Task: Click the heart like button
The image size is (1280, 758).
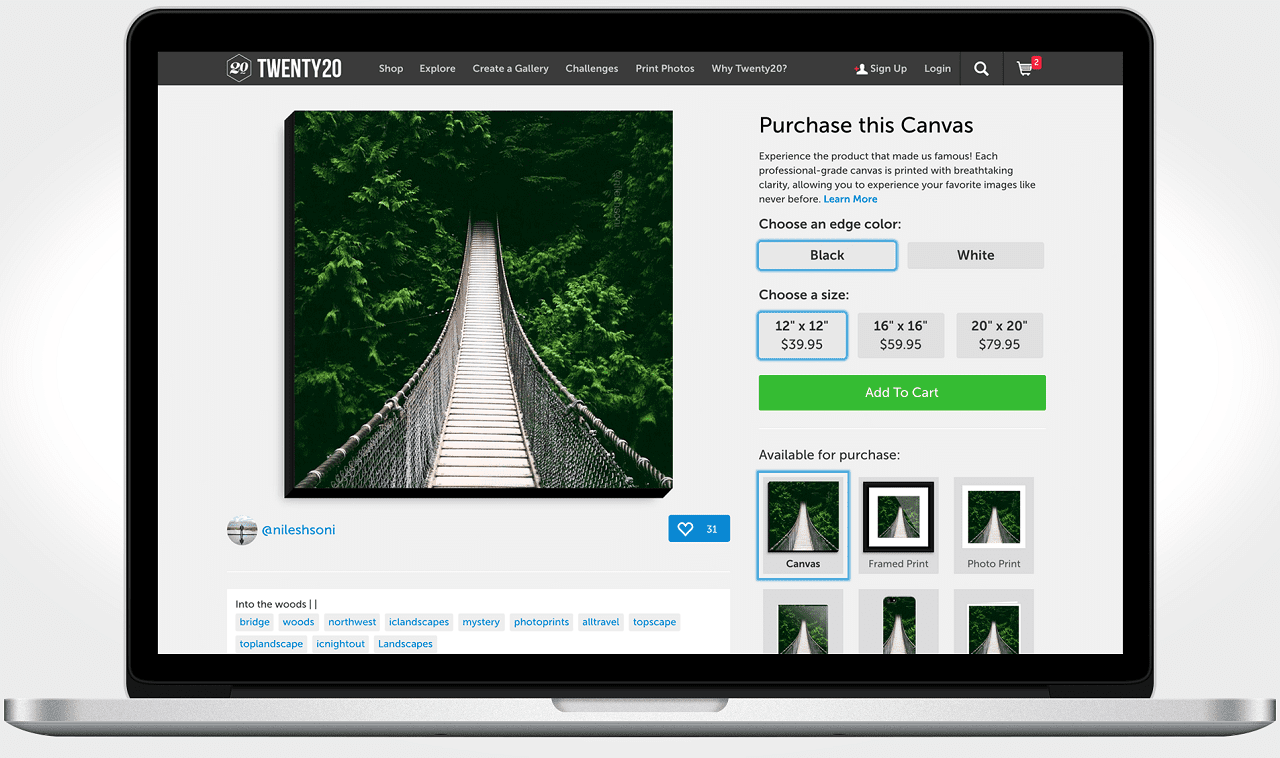Action: click(698, 529)
